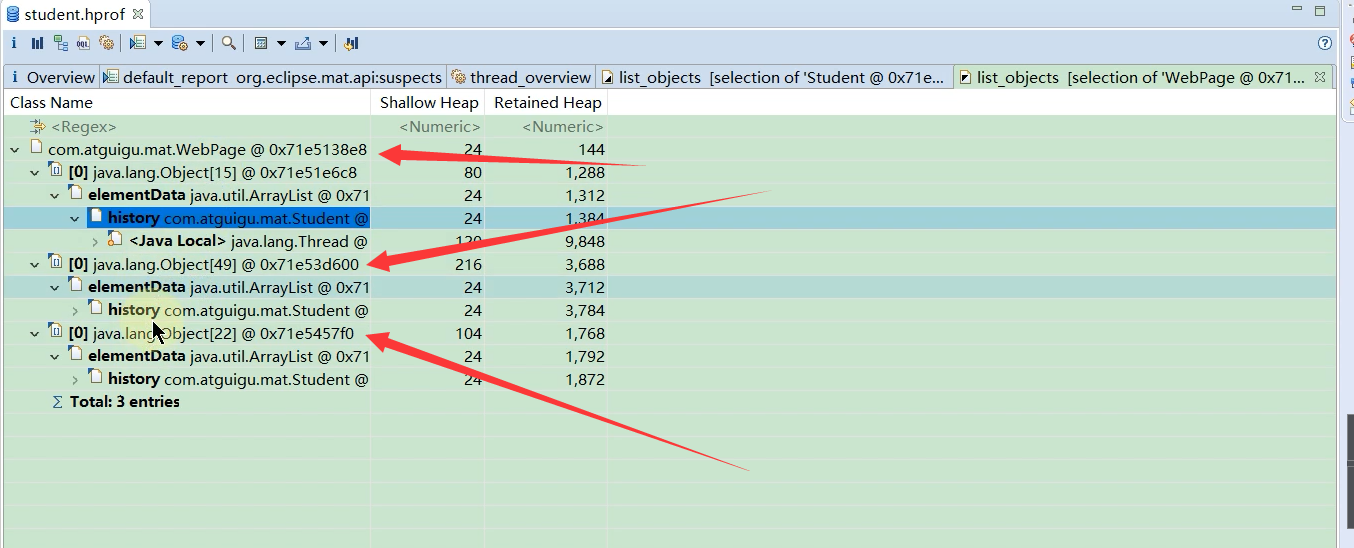Click the Total: 3 entries row

(669, 402)
